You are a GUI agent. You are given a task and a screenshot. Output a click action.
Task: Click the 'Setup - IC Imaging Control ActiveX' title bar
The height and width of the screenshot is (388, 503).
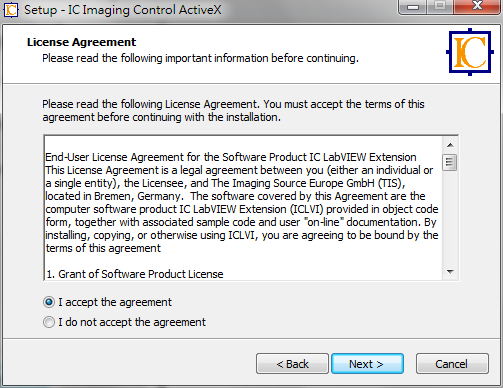click(x=123, y=10)
